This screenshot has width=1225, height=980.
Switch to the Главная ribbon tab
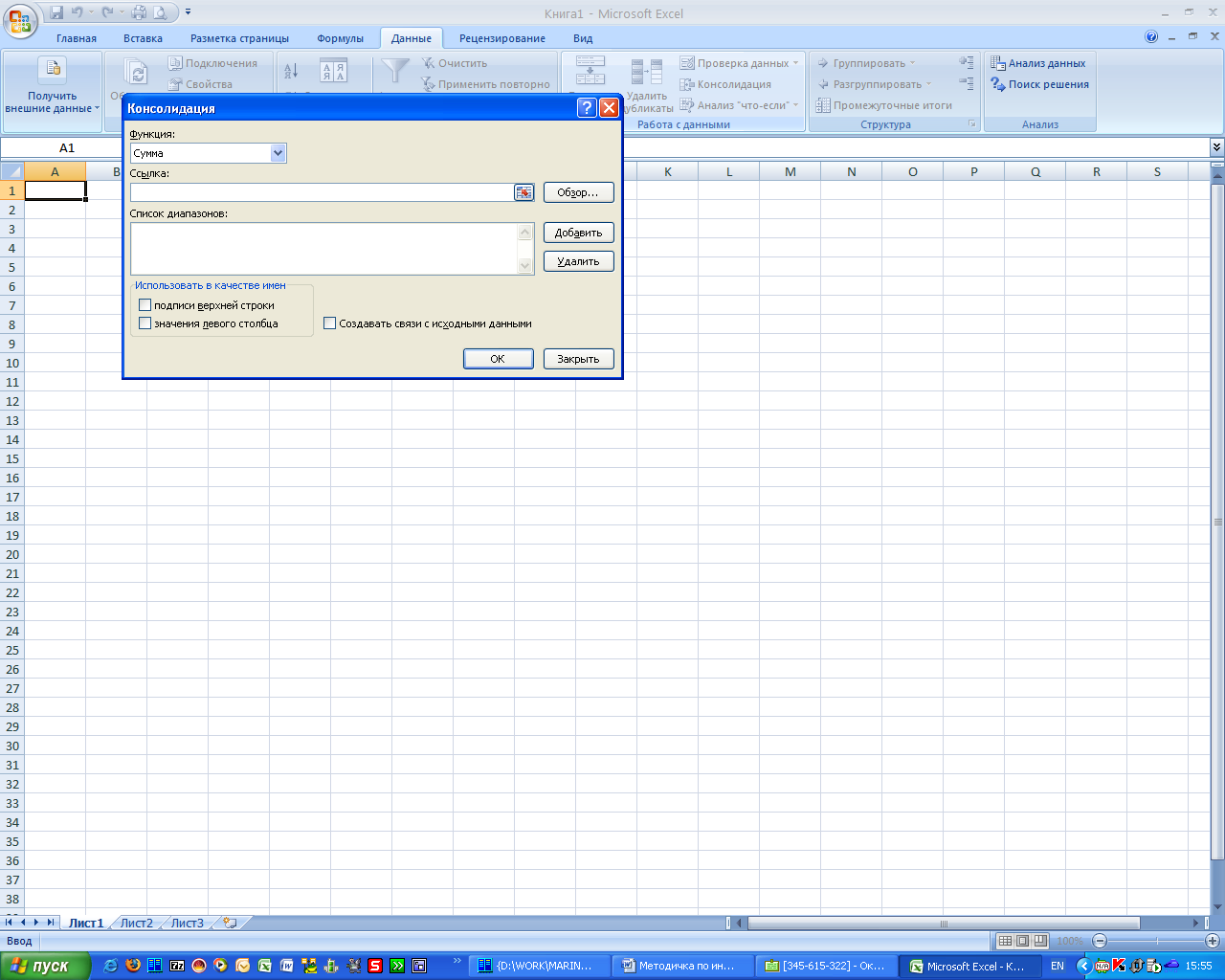[x=77, y=38]
